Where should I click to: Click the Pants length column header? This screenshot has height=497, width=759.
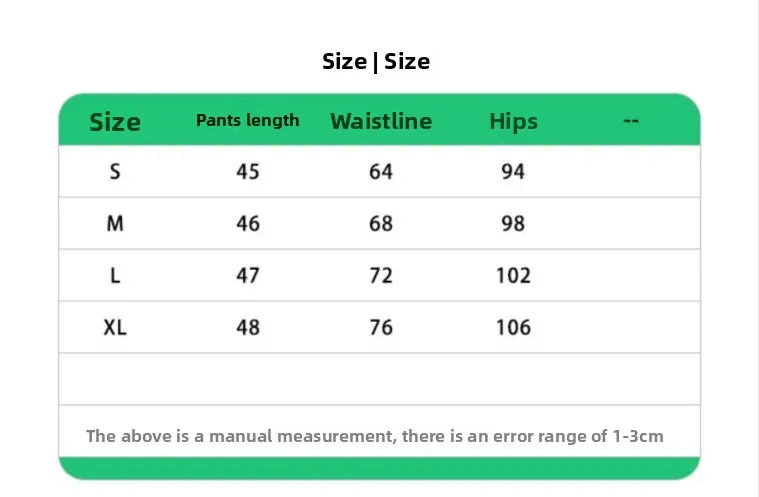[247, 120]
